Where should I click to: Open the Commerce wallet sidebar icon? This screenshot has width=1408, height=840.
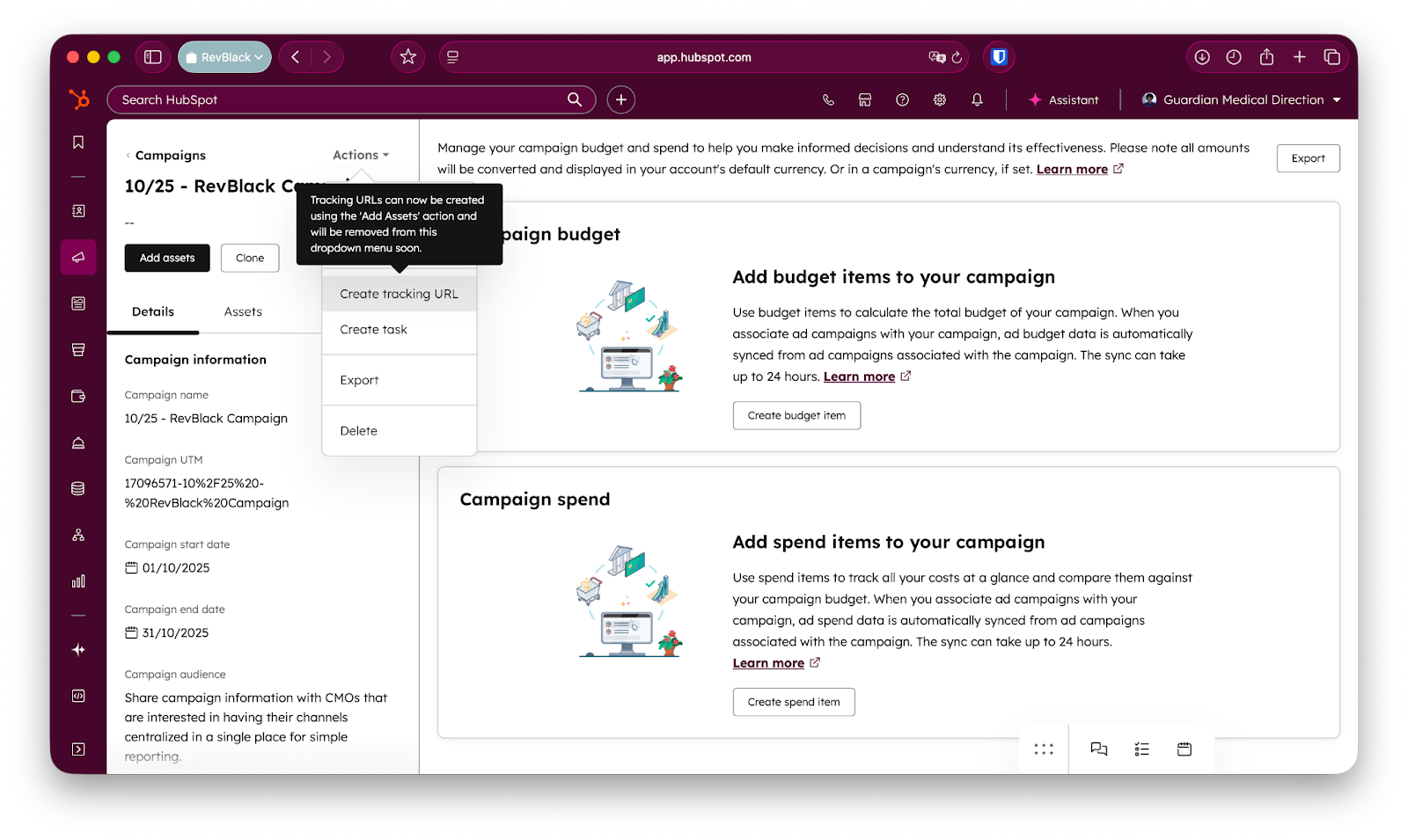(x=78, y=397)
